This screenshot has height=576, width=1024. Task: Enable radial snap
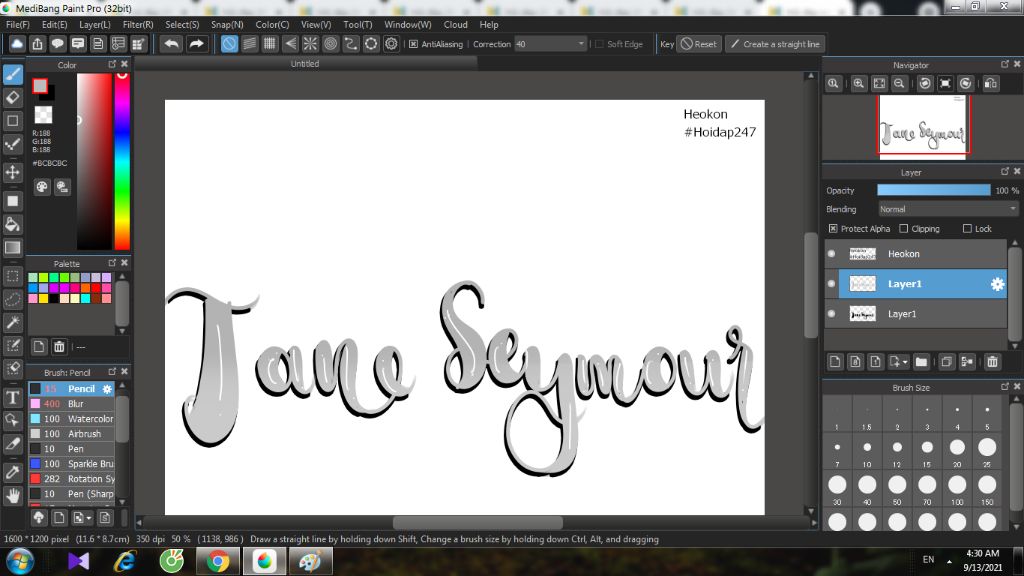coord(310,44)
